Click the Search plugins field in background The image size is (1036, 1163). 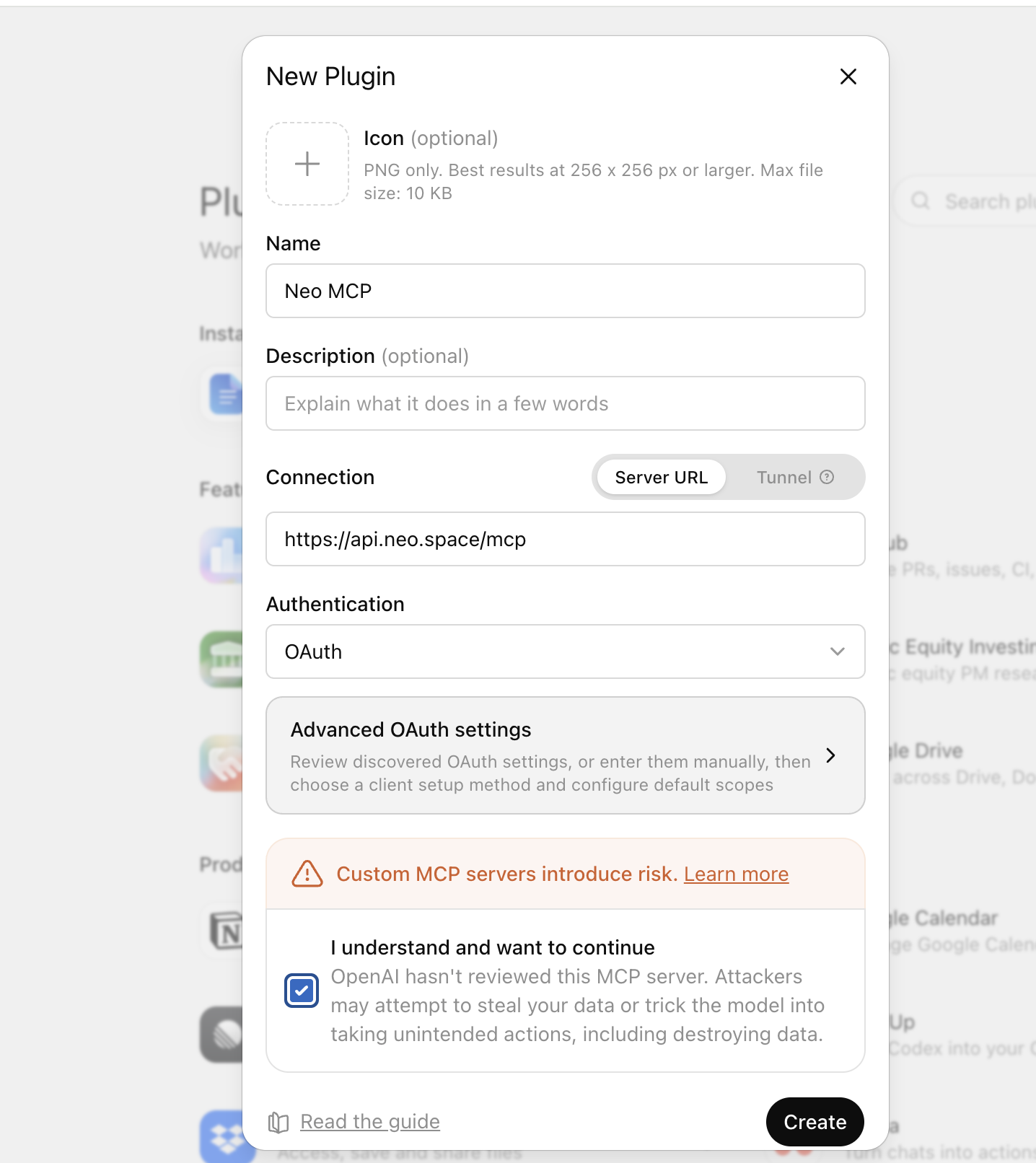965,201
